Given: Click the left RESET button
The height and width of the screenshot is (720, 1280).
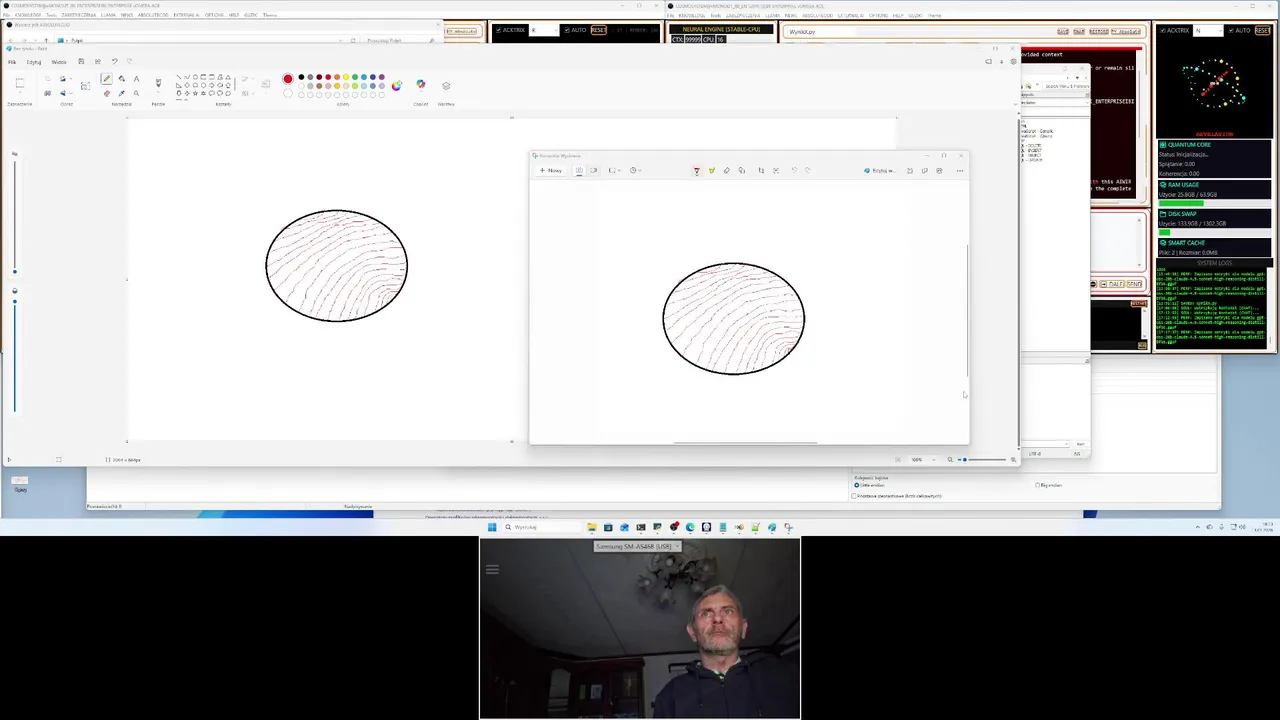Looking at the screenshot, I should point(599,30).
